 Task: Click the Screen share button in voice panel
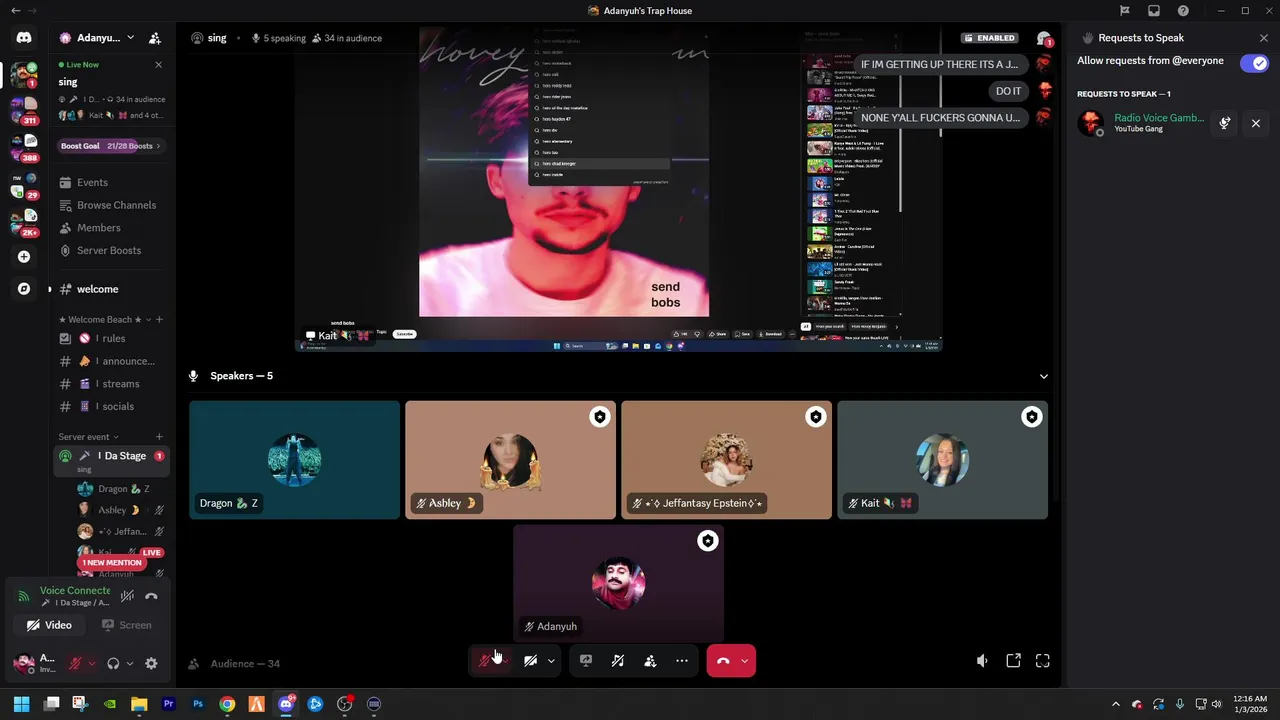pyautogui.click(x=127, y=625)
